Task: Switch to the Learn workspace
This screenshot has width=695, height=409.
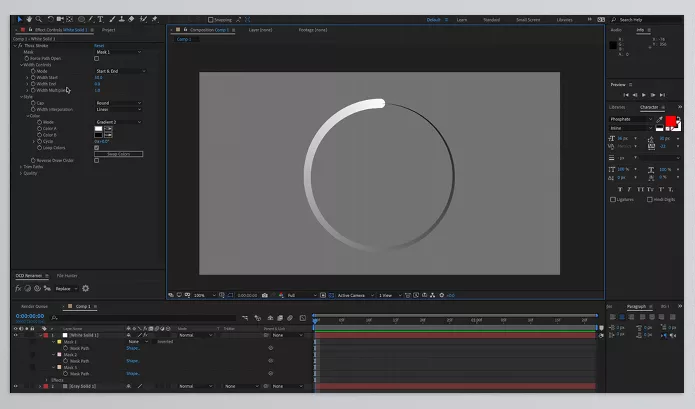Action: (x=462, y=19)
